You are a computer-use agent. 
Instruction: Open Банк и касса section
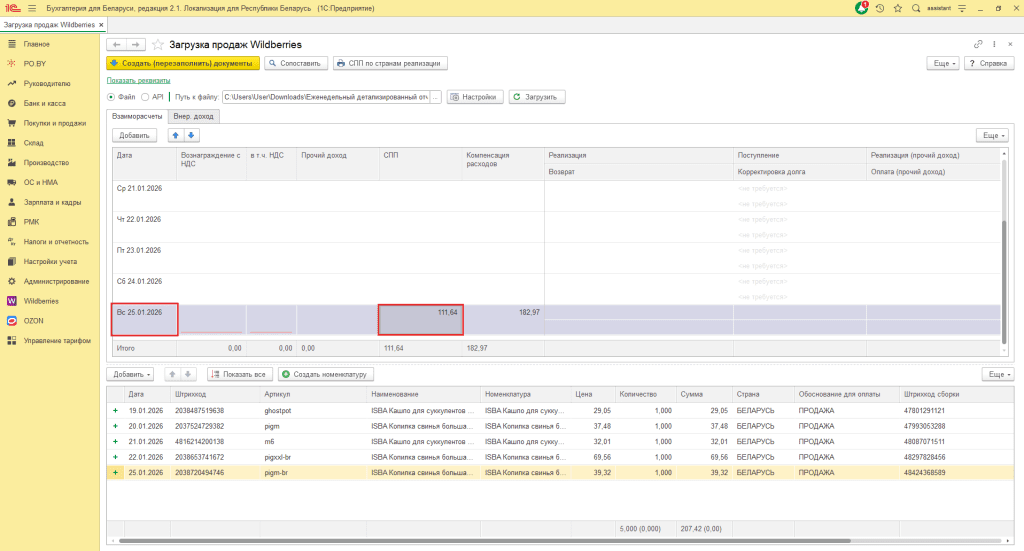tap(44, 103)
